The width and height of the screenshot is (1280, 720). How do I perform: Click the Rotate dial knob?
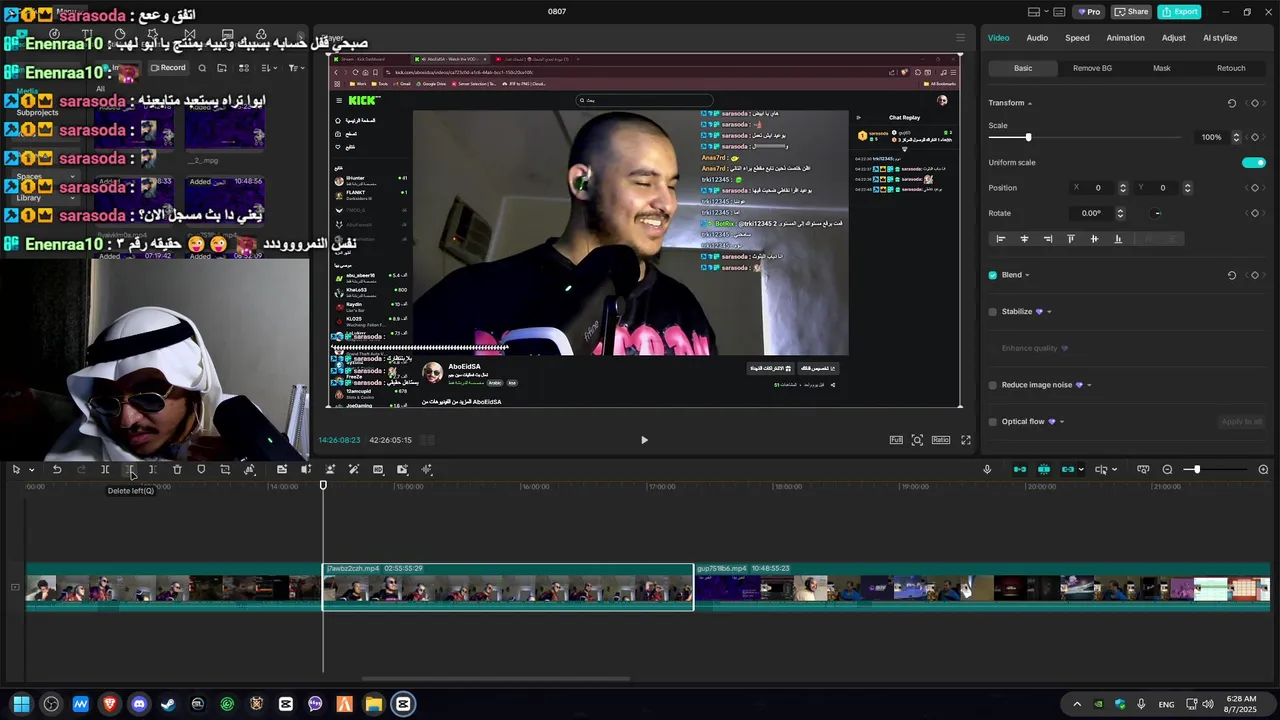click(x=1157, y=213)
